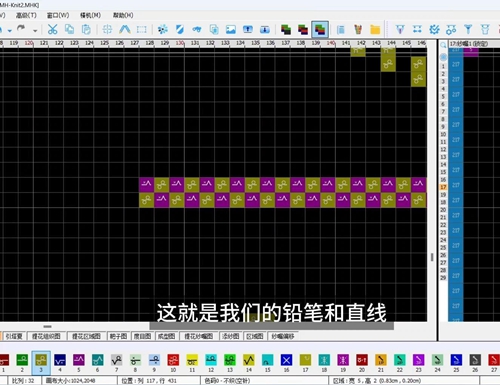Open the 帮助(H) menu
The image size is (500, 385).
click(x=123, y=15)
